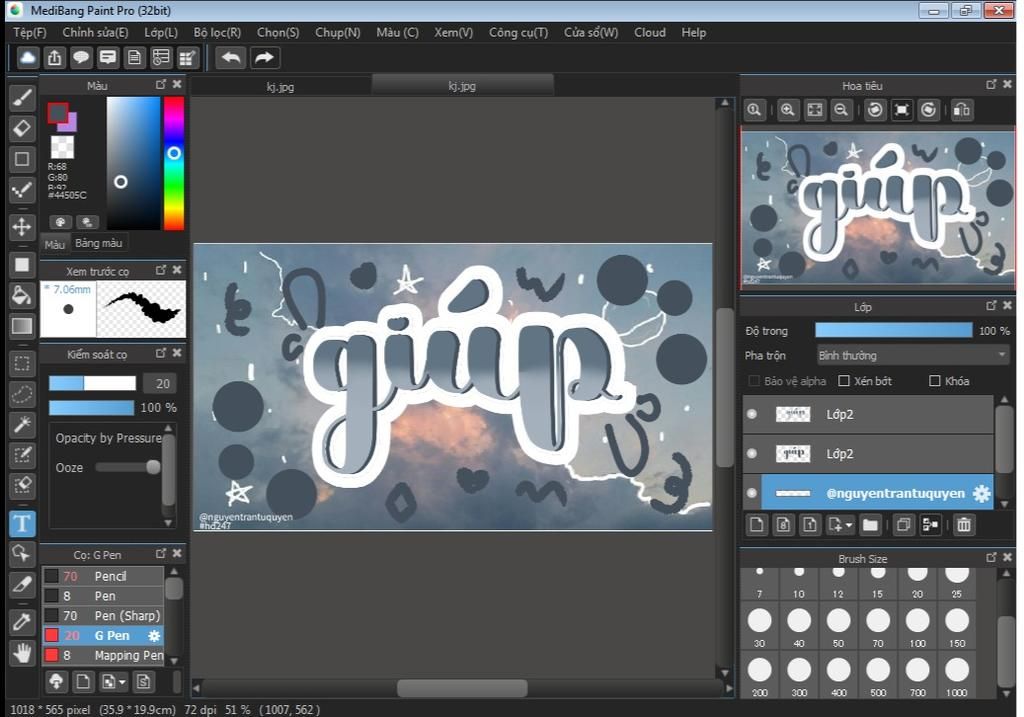The height and width of the screenshot is (717, 1024).
Task: Zoom out using Navigator magnifier minus
Action: (841, 110)
